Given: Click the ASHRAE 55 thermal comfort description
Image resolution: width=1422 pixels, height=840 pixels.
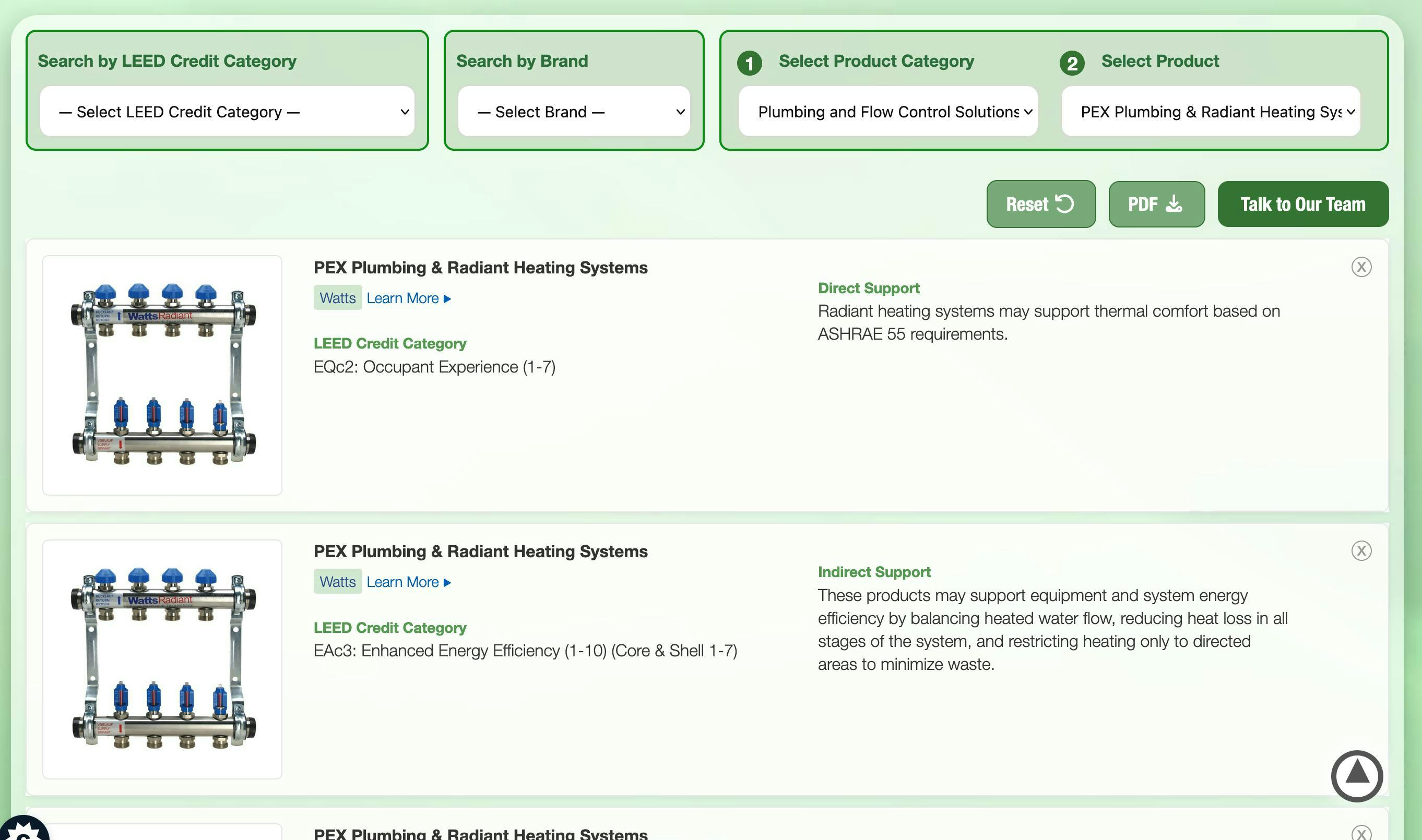Looking at the screenshot, I should coord(1049,322).
